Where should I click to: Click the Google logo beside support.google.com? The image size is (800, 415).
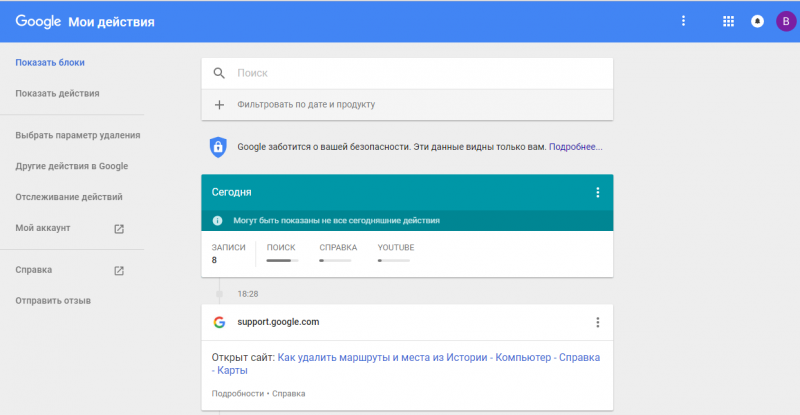(x=219, y=322)
